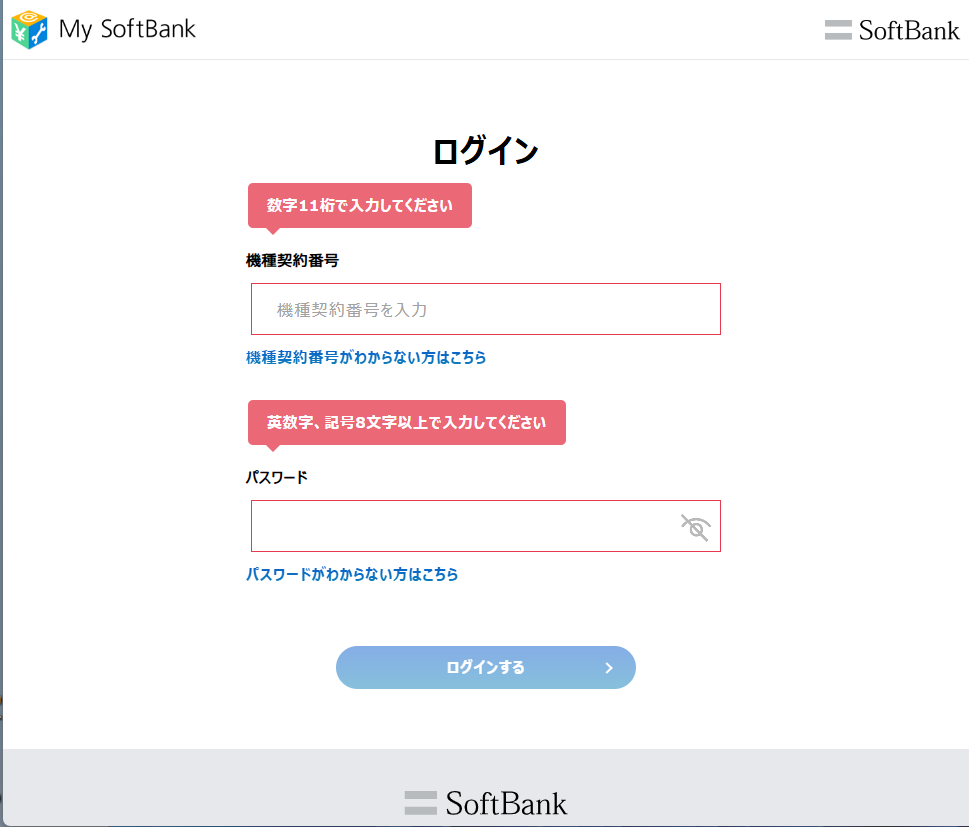This screenshot has height=827, width=969.
Task: Click the 機種契約番号 field label
Action: click(292, 260)
